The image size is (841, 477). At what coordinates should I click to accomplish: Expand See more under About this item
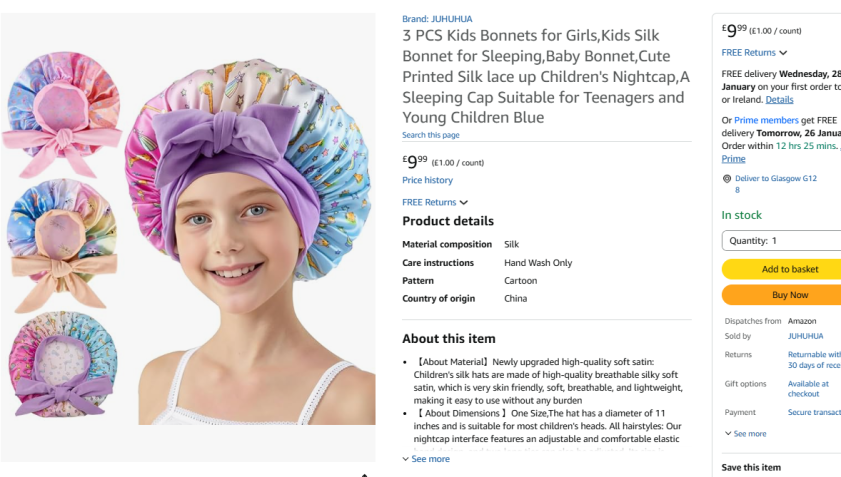[426, 459]
